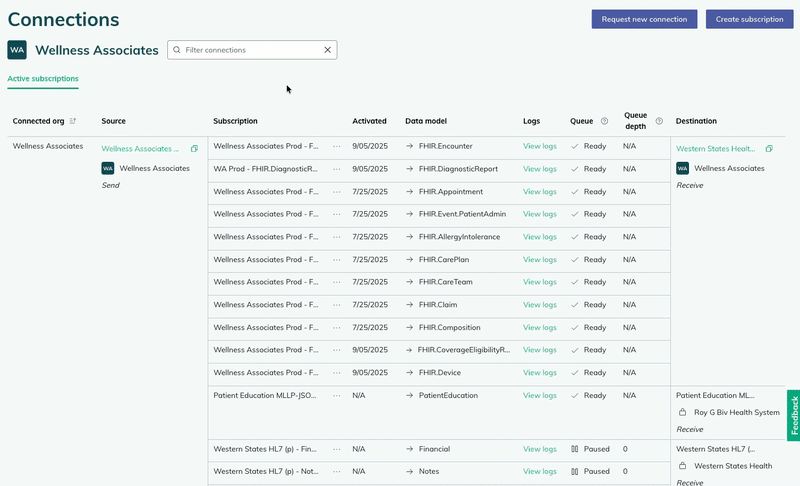The image size is (800, 486).
Task: Open the Queue column help icon
Action: 605,121
